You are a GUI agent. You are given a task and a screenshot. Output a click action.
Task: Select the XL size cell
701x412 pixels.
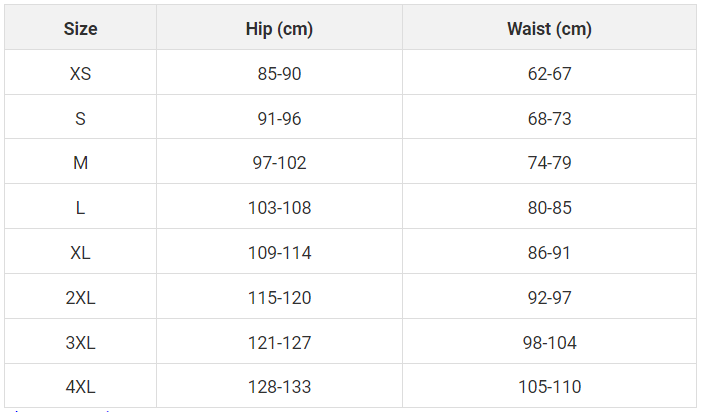pyautogui.click(x=80, y=251)
